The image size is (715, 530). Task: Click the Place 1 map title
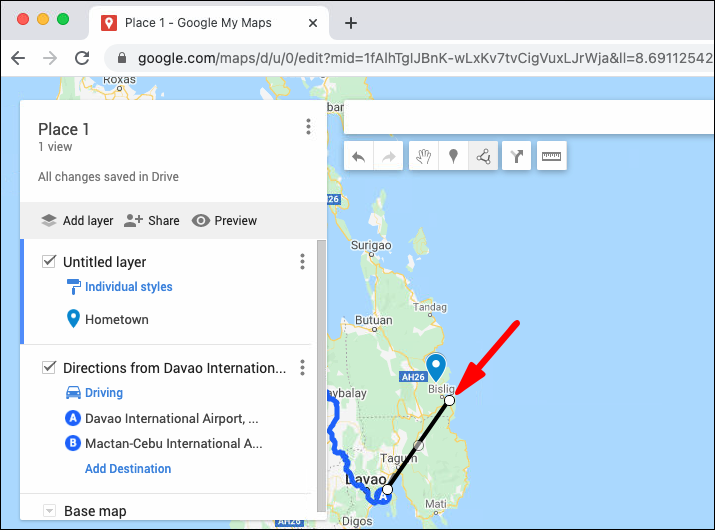63,129
